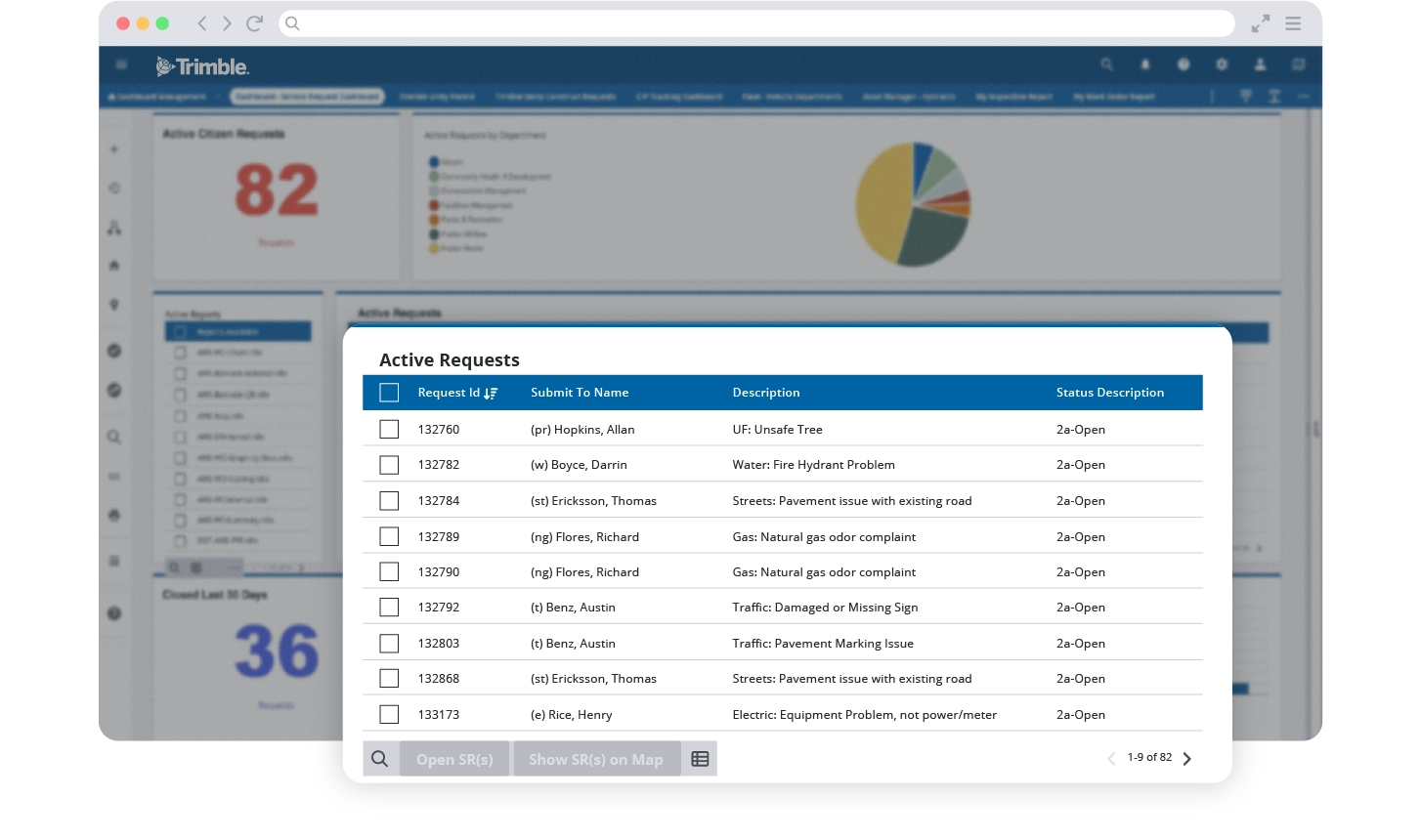Screen dimensions: 1421x840
Task: Tick the checkbox for request 132789
Action: (x=389, y=536)
